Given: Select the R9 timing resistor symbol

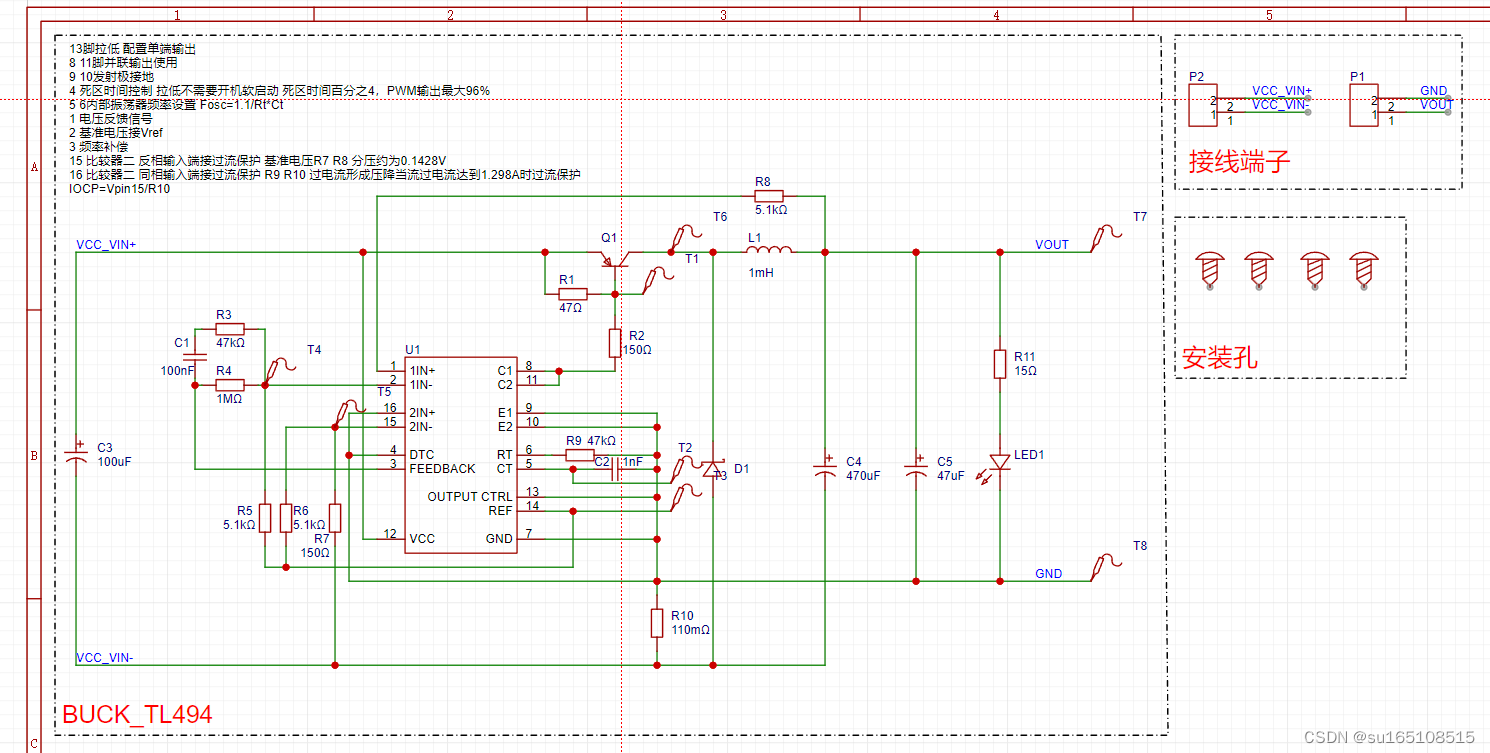Looking at the screenshot, I should pyautogui.click(x=581, y=455).
